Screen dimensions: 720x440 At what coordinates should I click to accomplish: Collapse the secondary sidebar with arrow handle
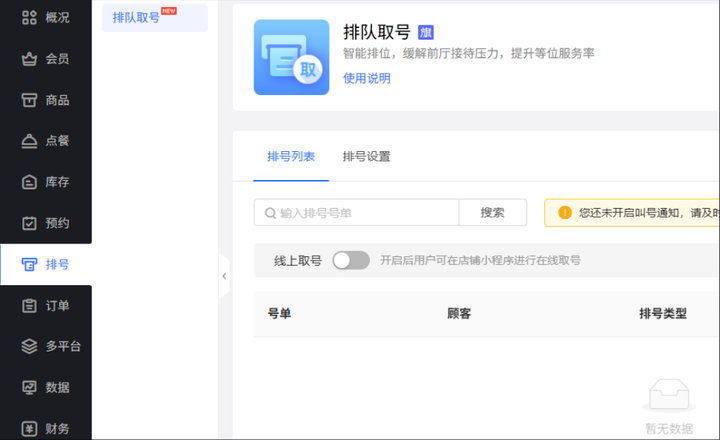coord(224,276)
